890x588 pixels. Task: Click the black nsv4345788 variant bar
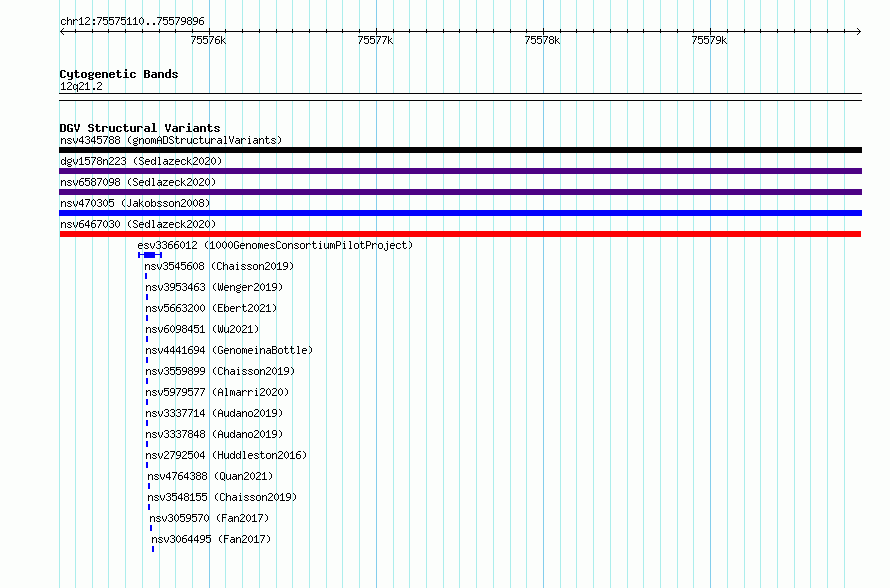[x=460, y=150]
